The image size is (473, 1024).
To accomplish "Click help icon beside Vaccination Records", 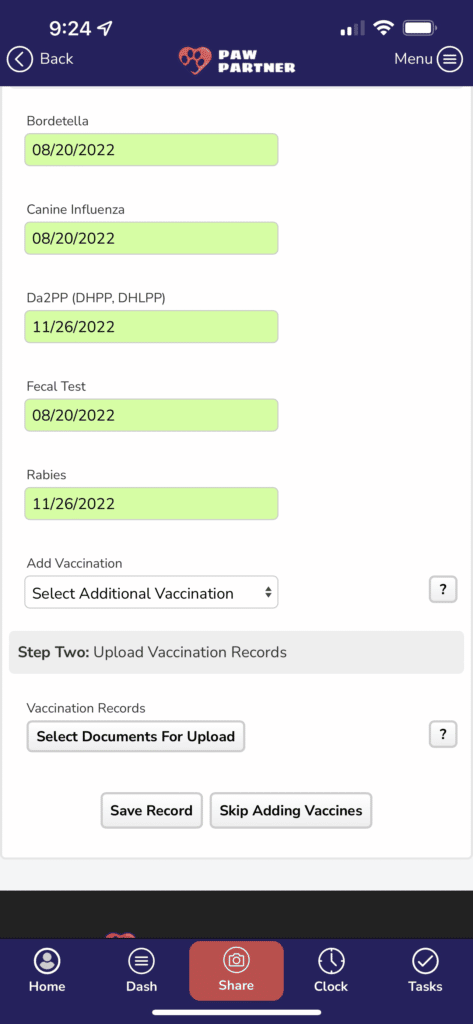I will 443,735.
